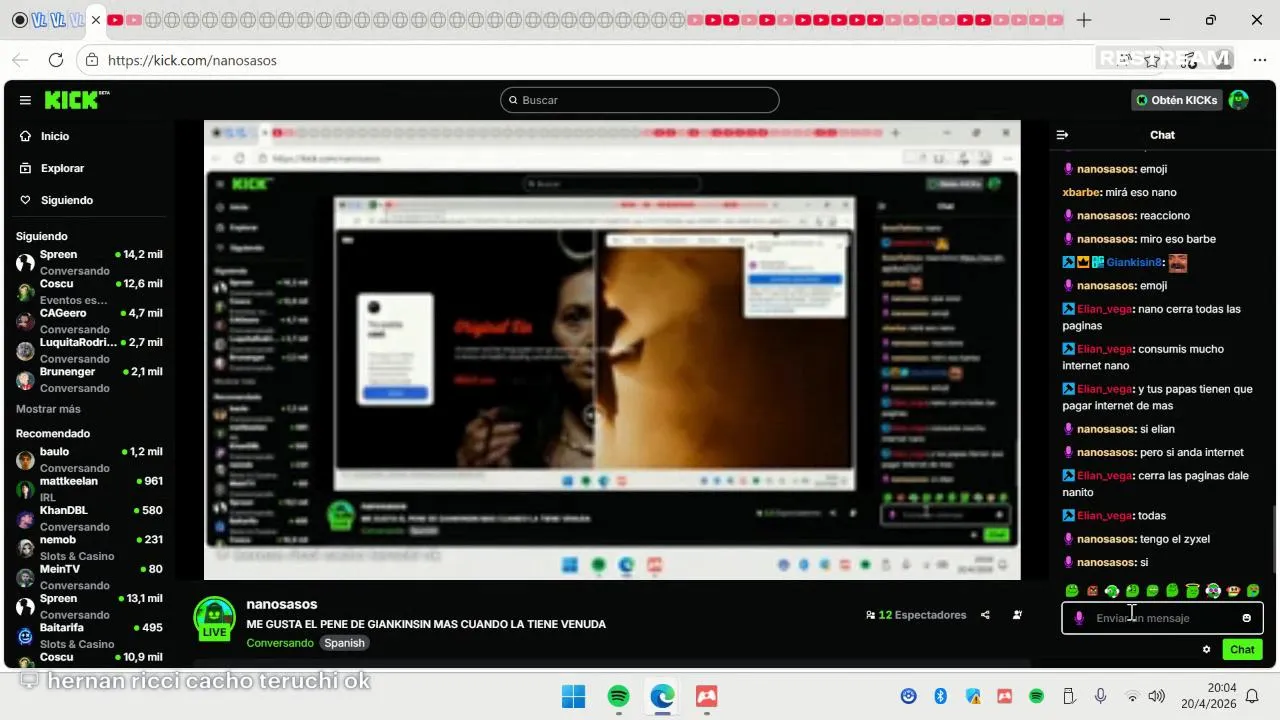The image size is (1280, 720).
Task: Open the green profile avatar menu
Action: [1239, 100]
